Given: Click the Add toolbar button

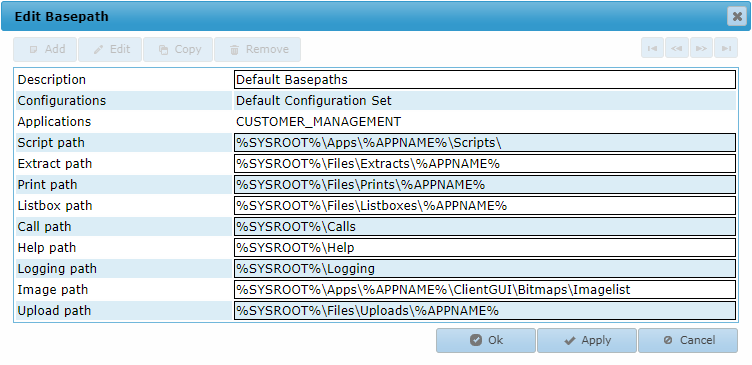Looking at the screenshot, I should tap(45, 49).
